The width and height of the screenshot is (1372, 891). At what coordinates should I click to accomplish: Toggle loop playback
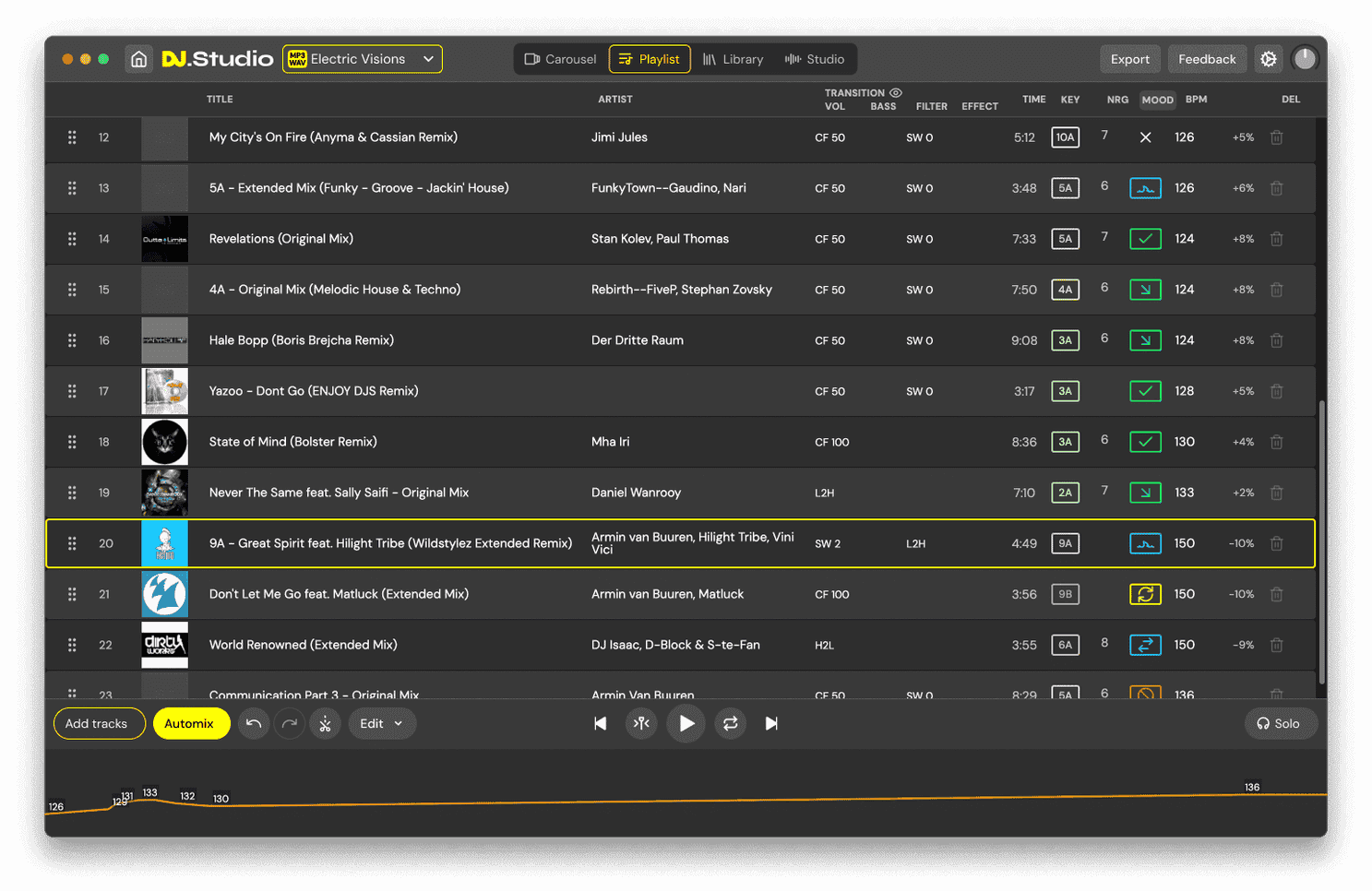[x=730, y=723]
